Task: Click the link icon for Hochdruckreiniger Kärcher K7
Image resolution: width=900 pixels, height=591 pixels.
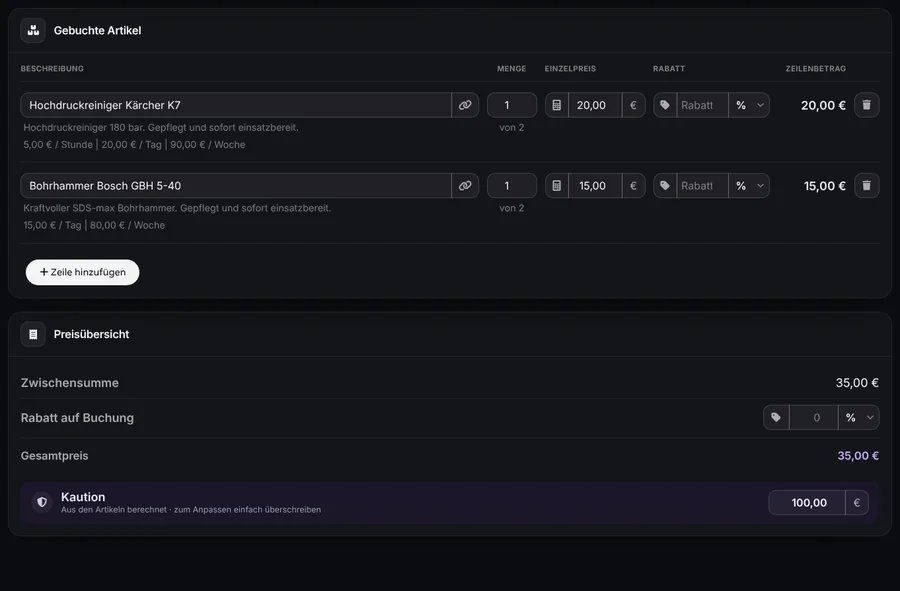Action: (465, 105)
